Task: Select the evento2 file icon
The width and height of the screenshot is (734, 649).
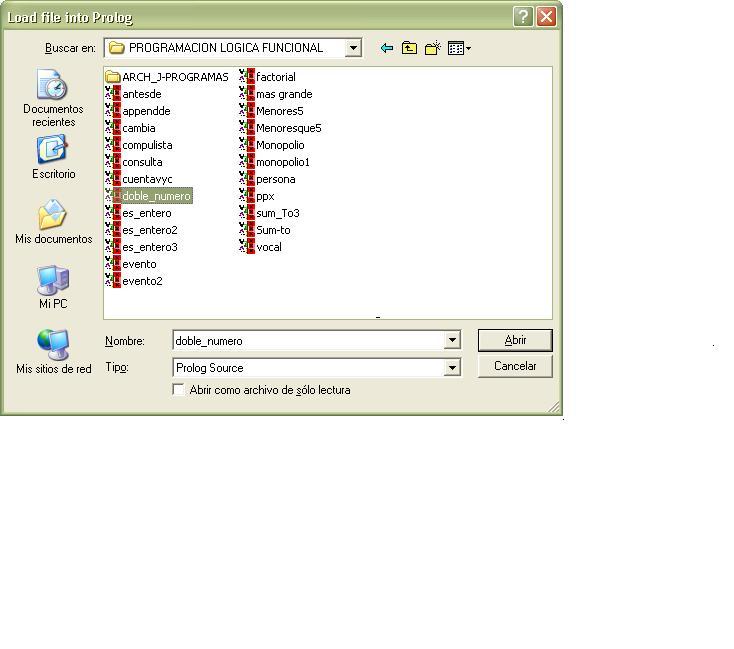Action: coord(113,280)
